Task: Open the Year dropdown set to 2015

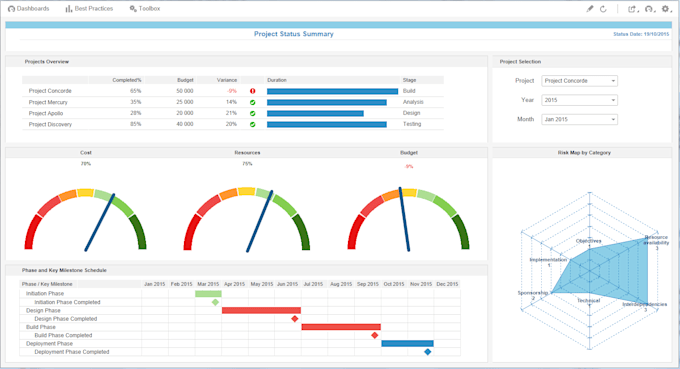Action: coord(579,100)
